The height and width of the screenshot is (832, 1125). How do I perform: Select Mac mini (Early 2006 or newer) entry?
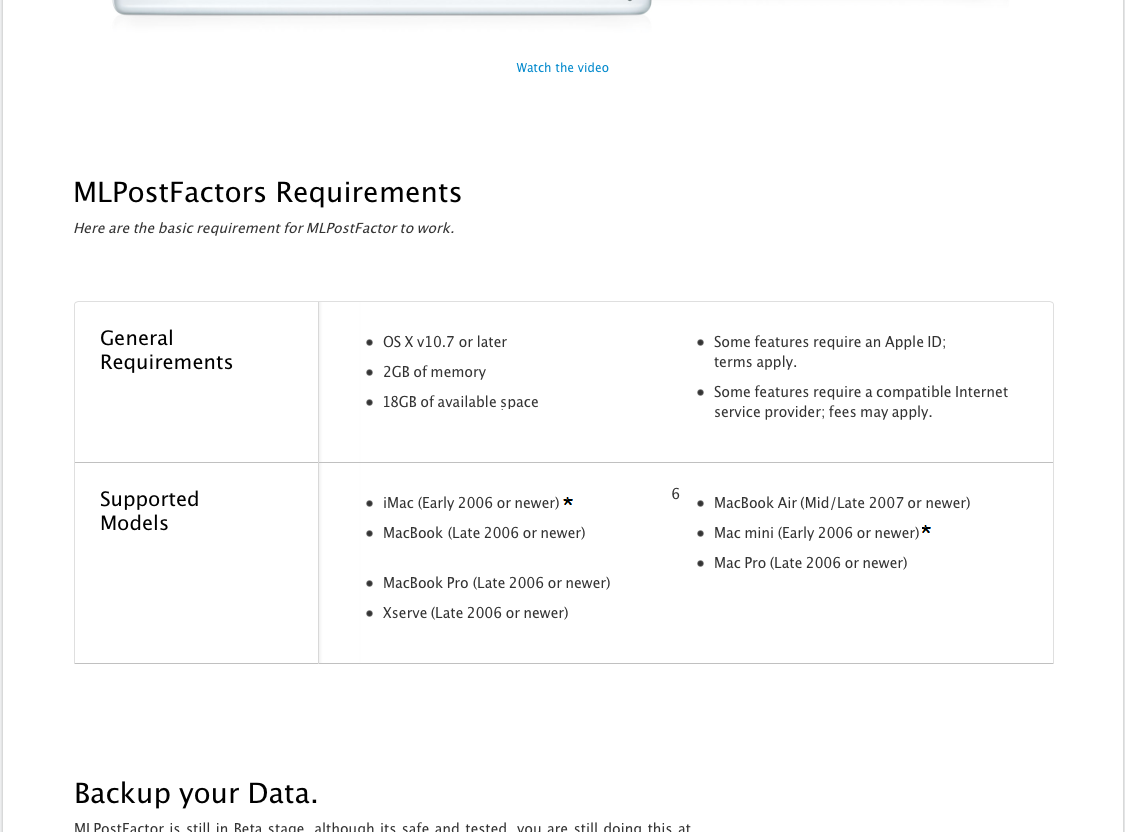[x=816, y=533]
